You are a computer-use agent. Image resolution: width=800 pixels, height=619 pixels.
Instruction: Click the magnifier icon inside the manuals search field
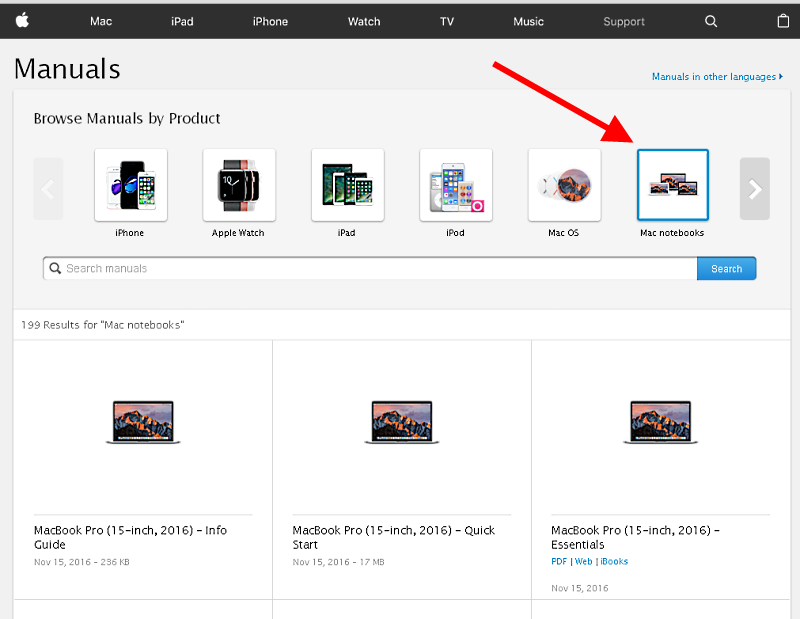[x=55, y=268]
